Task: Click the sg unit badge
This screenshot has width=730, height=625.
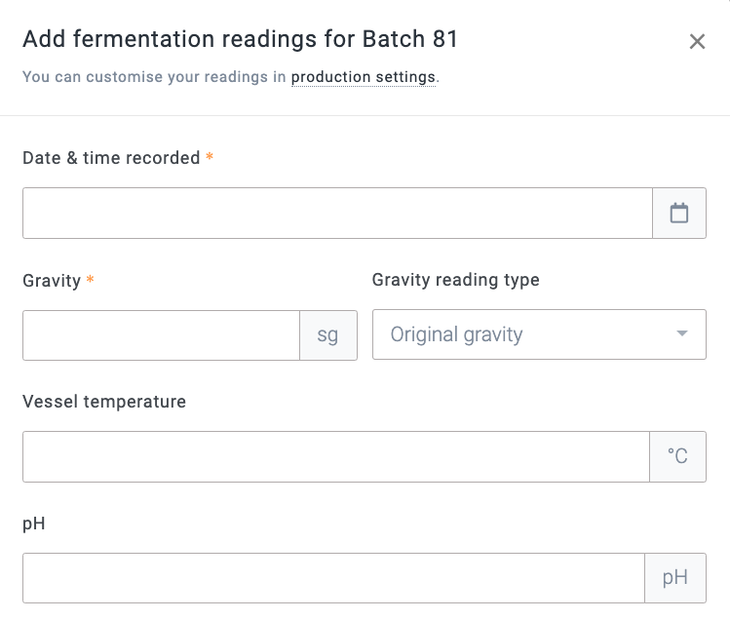Action: (x=328, y=335)
